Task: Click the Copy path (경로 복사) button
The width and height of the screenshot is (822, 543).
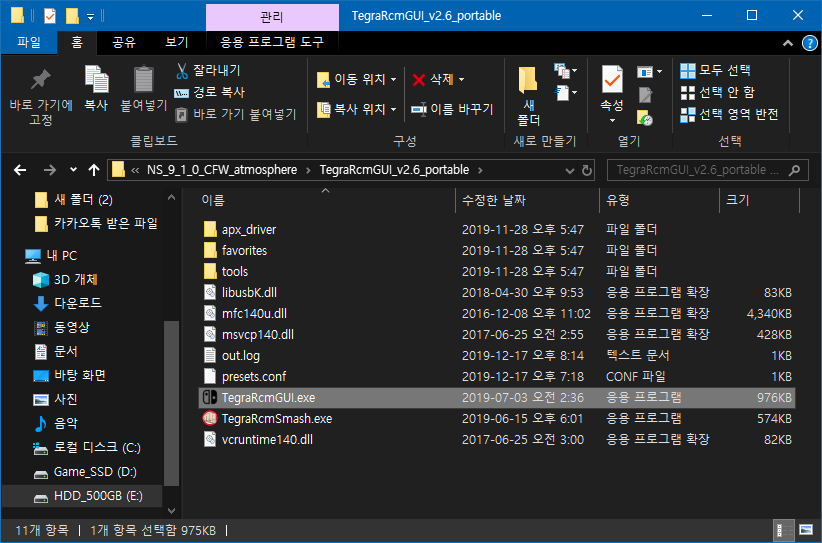Action: 210,92
